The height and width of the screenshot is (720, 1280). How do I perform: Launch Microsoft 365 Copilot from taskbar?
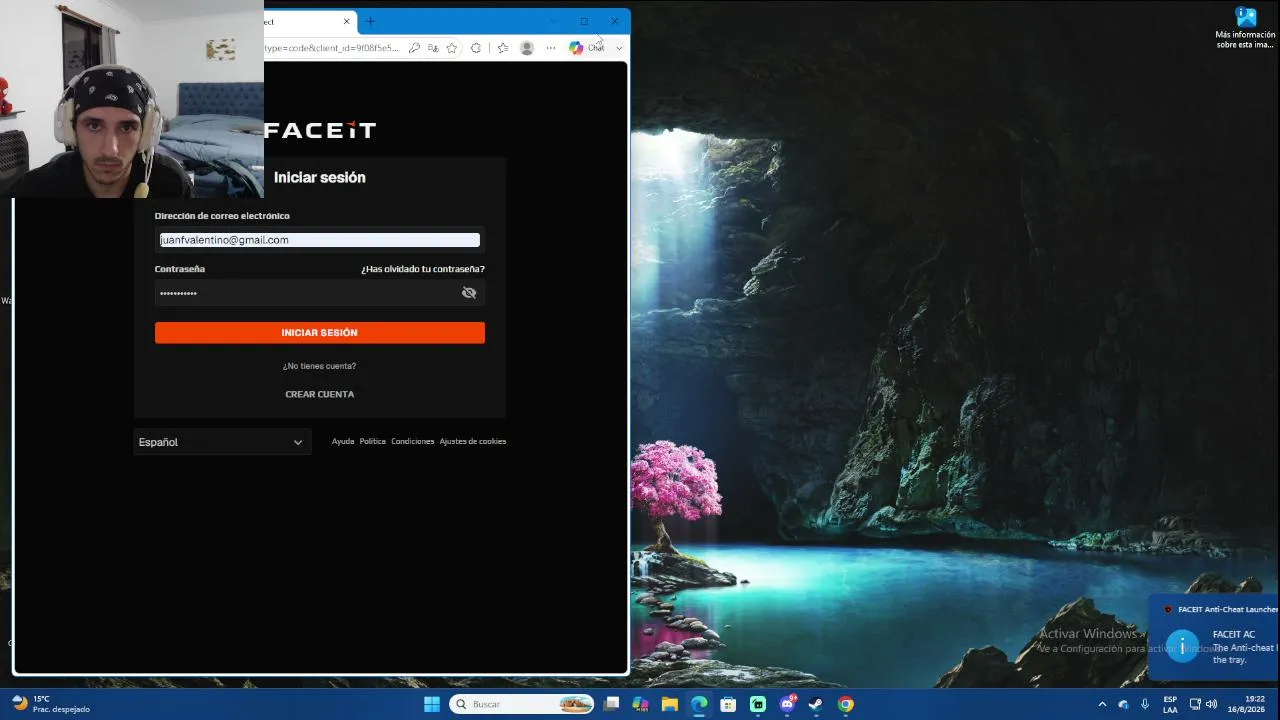click(641, 704)
